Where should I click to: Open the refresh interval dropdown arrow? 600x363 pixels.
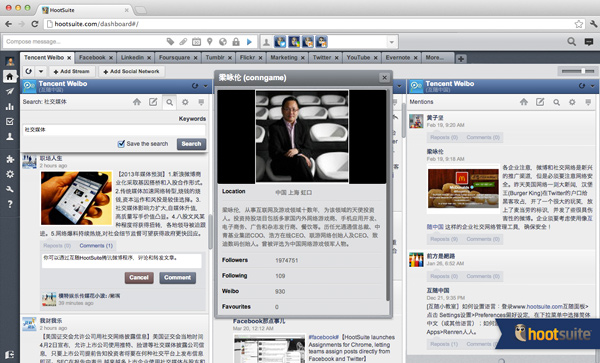pyautogui.click(x=41, y=71)
